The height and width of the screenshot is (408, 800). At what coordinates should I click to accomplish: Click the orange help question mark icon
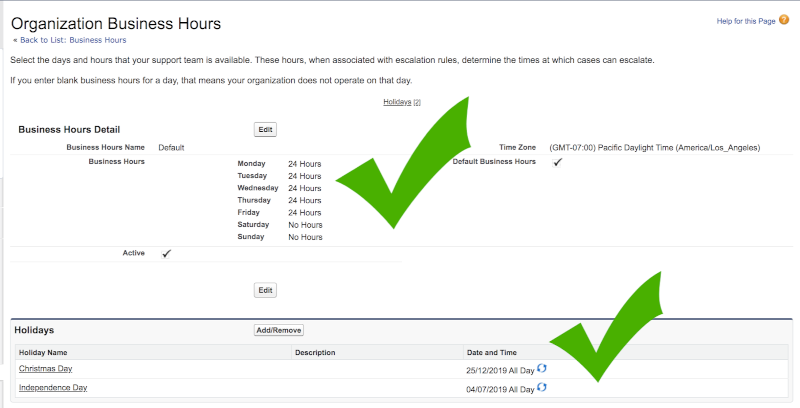pos(783,20)
